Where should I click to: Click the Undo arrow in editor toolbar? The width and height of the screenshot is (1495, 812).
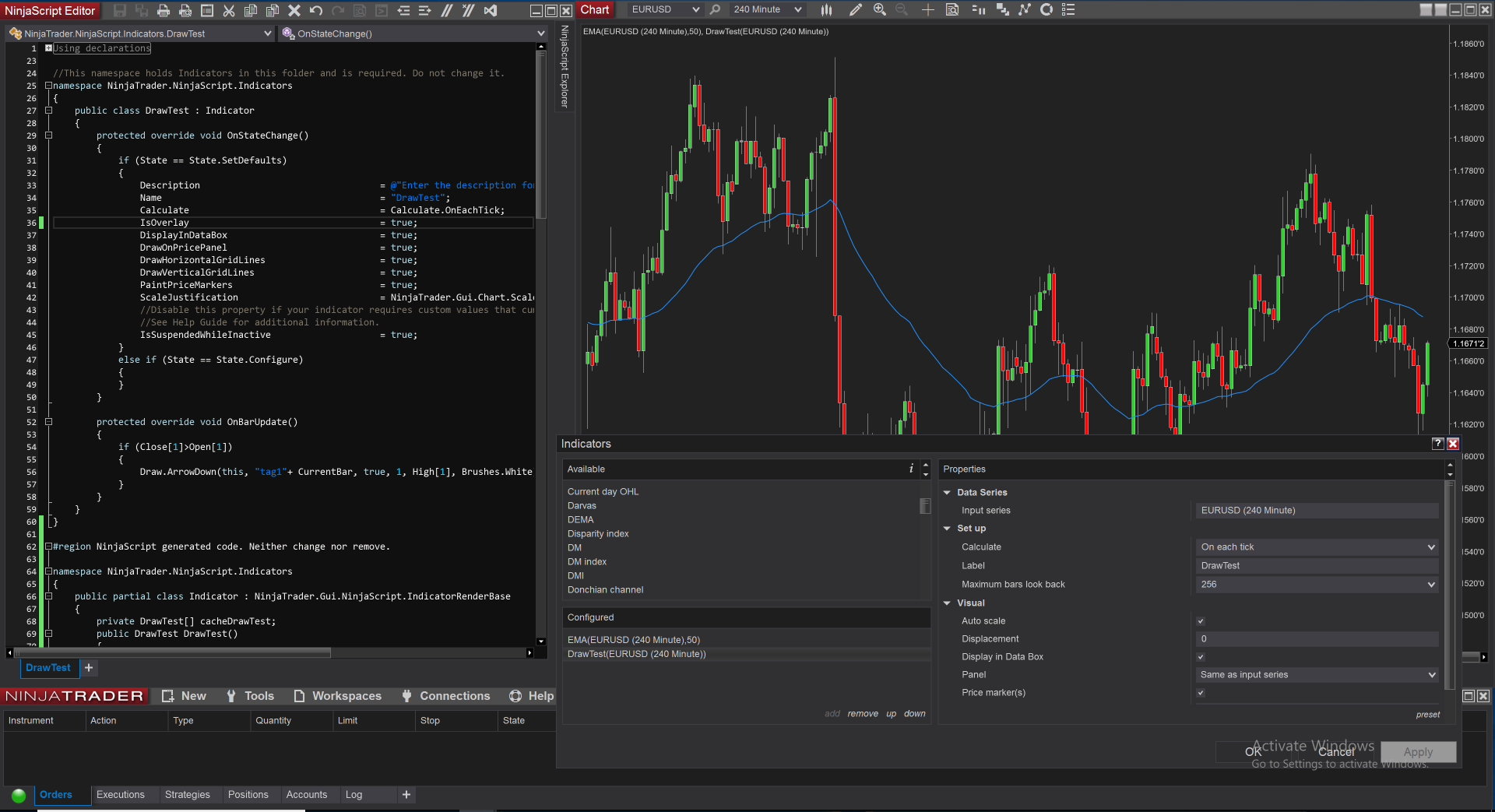coord(316,10)
